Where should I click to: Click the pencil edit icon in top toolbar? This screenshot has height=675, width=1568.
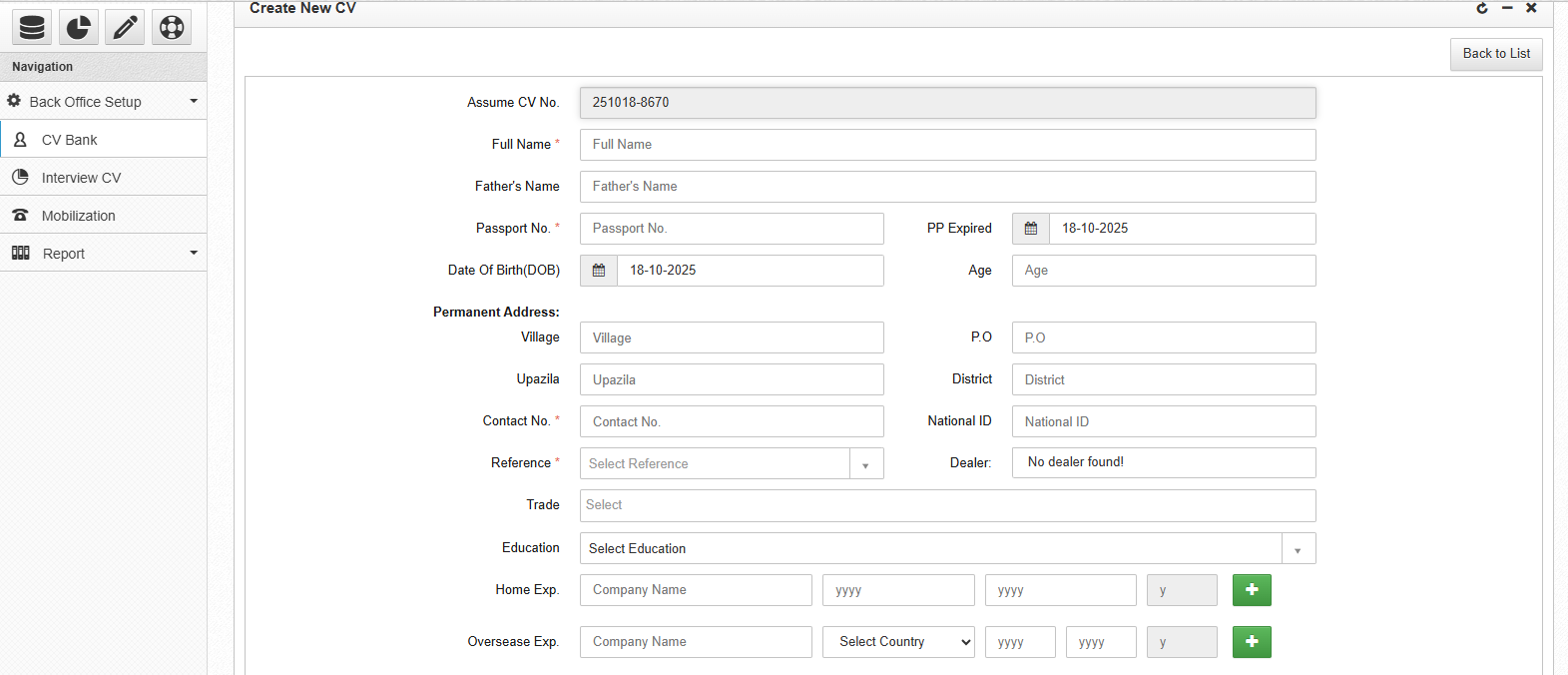click(x=125, y=27)
